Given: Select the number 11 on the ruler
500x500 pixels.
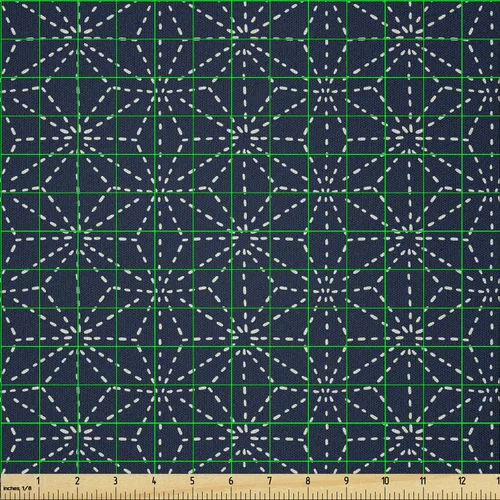Looking at the screenshot, I should pyautogui.click(x=423, y=481).
